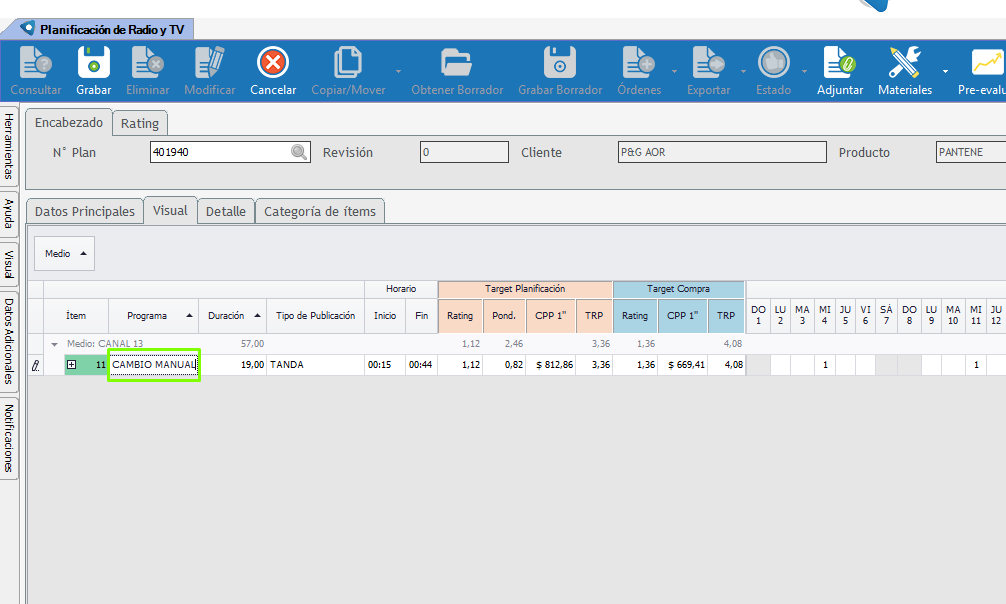Click the MI 4 day cell with value 1
Image resolution: width=1006 pixels, height=604 pixels.
click(x=825, y=365)
